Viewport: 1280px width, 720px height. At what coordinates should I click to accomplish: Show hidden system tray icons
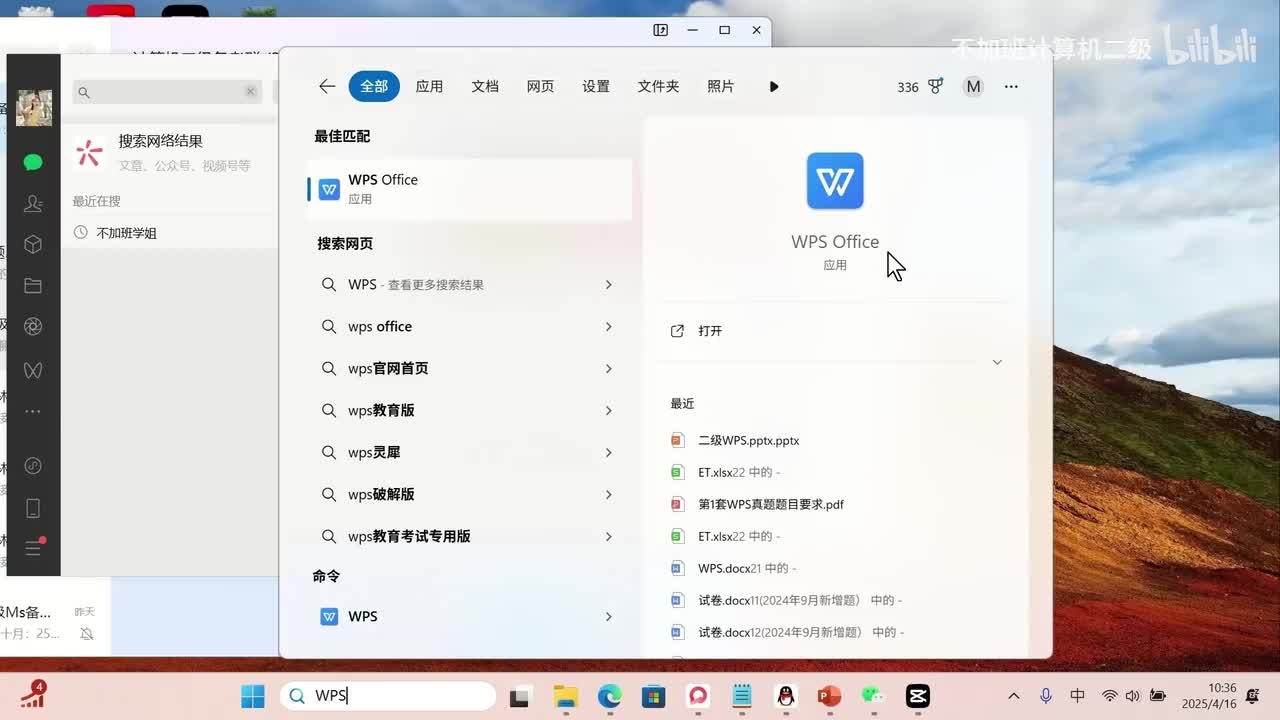click(x=1014, y=696)
